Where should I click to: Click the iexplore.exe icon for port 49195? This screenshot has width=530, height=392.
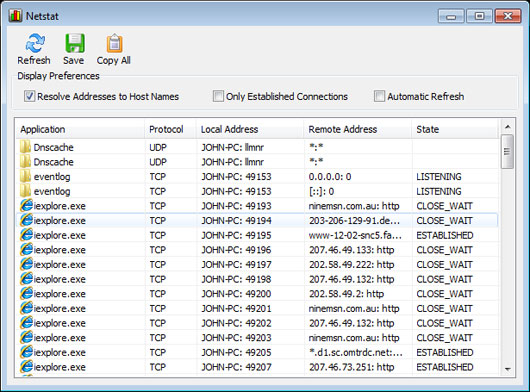click(x=26, y=235)
